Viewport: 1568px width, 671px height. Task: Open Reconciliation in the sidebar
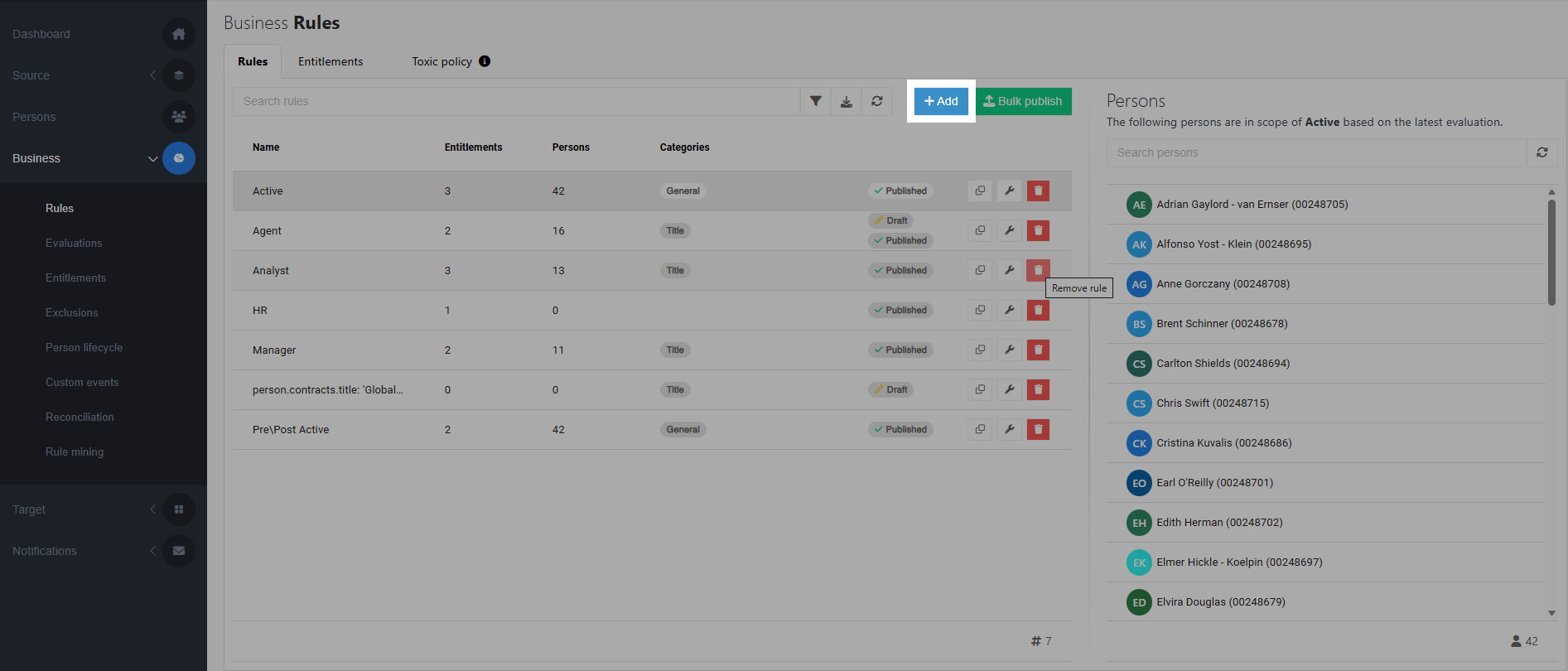click(80, 417)
